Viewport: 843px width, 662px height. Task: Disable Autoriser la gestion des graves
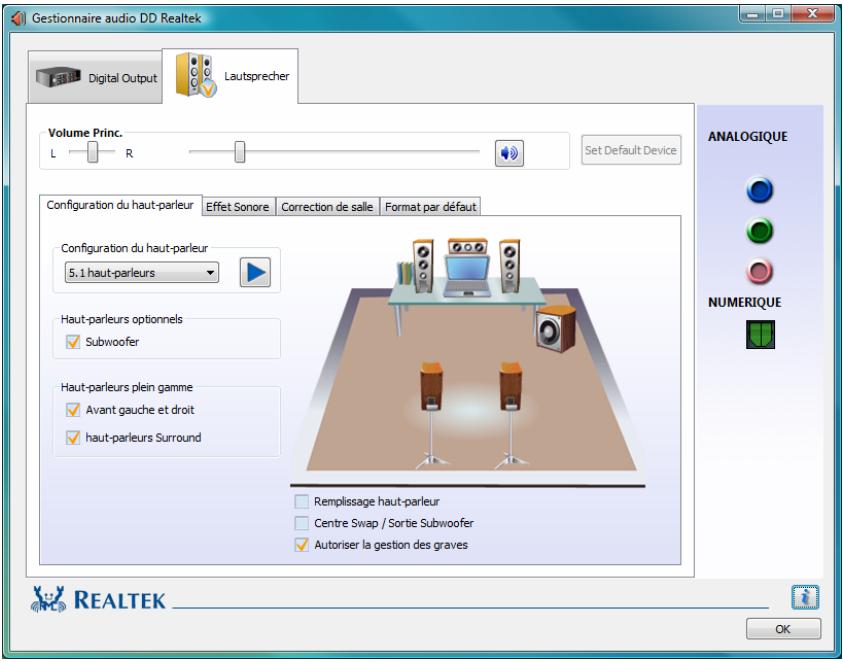(x=302, y=545)
